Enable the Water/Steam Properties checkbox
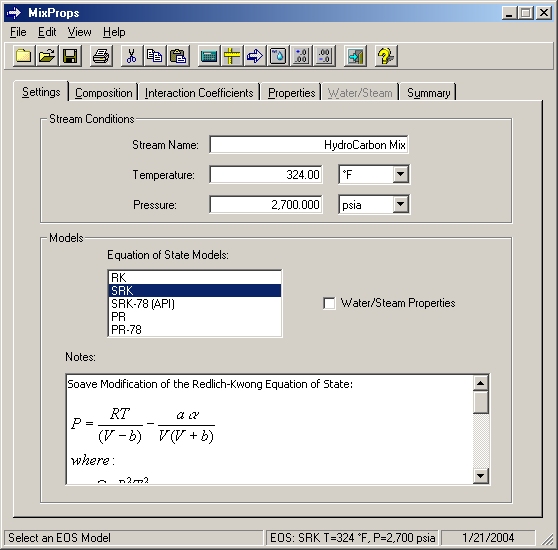Viewport: 558px width, 550px height. [x=329, y=303]
